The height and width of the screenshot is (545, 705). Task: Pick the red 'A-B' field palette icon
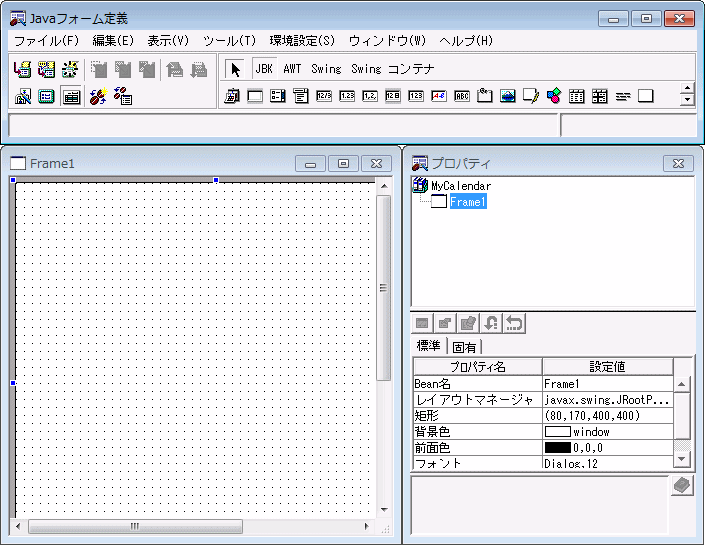click(439, 96)
